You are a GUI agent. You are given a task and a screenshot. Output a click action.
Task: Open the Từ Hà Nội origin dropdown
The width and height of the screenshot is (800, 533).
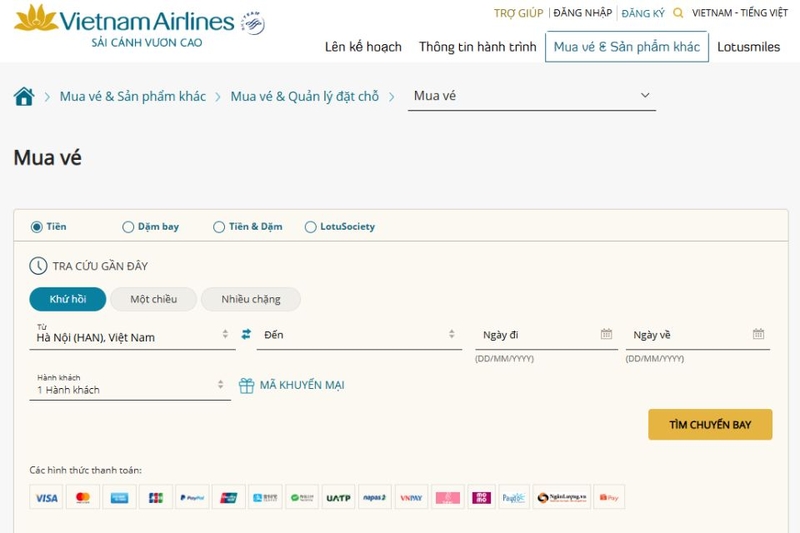pyautogui.click(x=133, y=335)
